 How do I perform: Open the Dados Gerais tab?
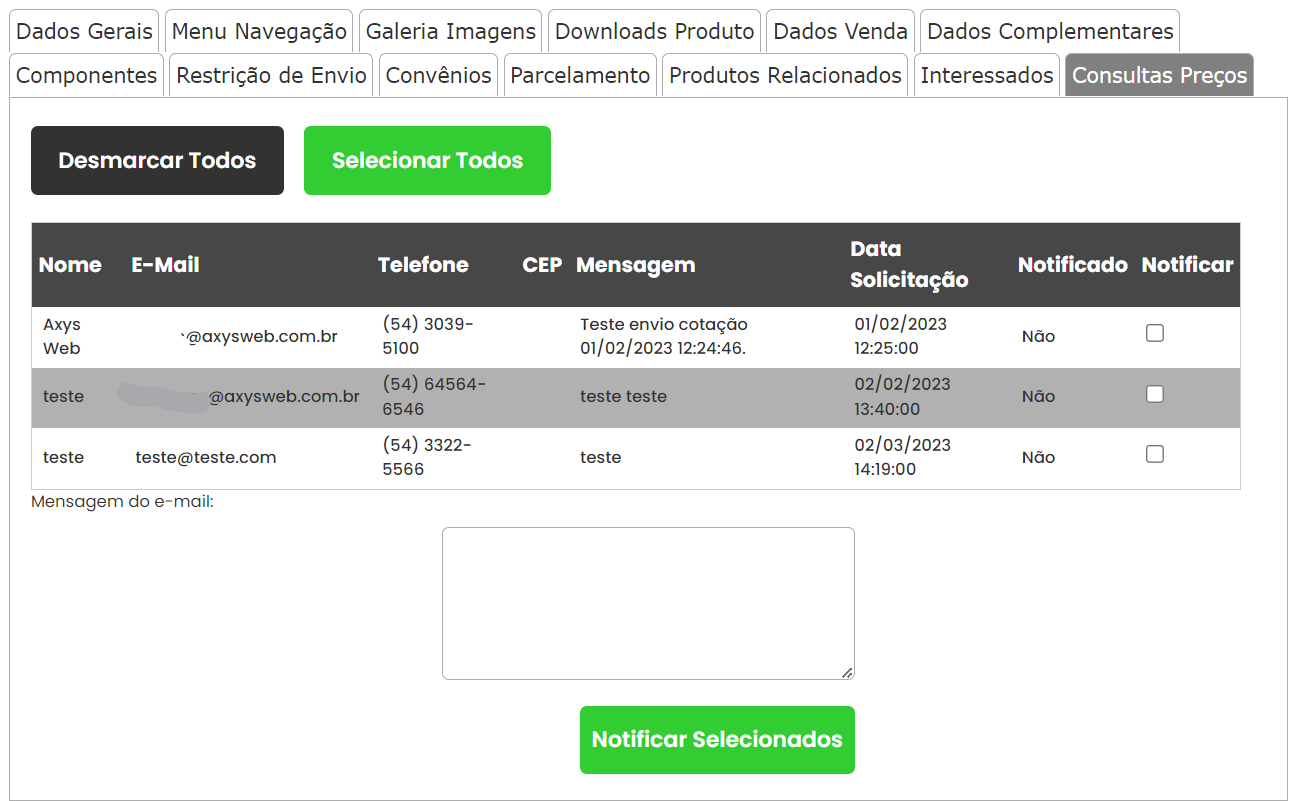pyautogui.click(x=85, y=31)
